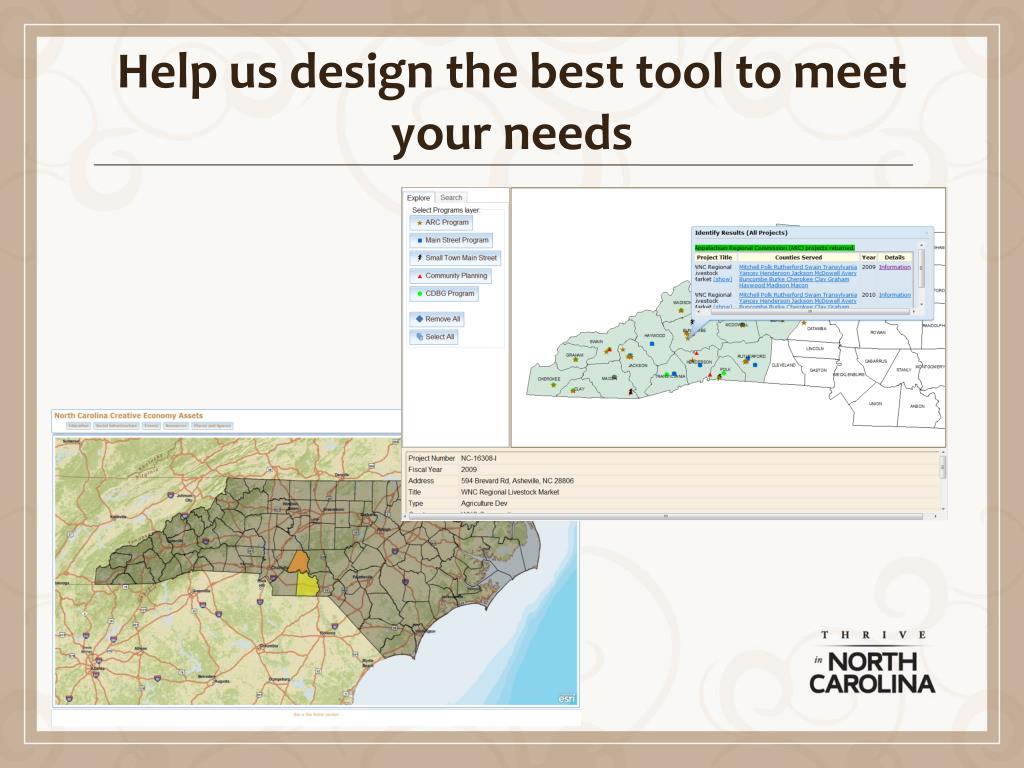Click the blue square marker in Haywood county
The height and width of the screenshot is (768, 1024).
[652, 344]
